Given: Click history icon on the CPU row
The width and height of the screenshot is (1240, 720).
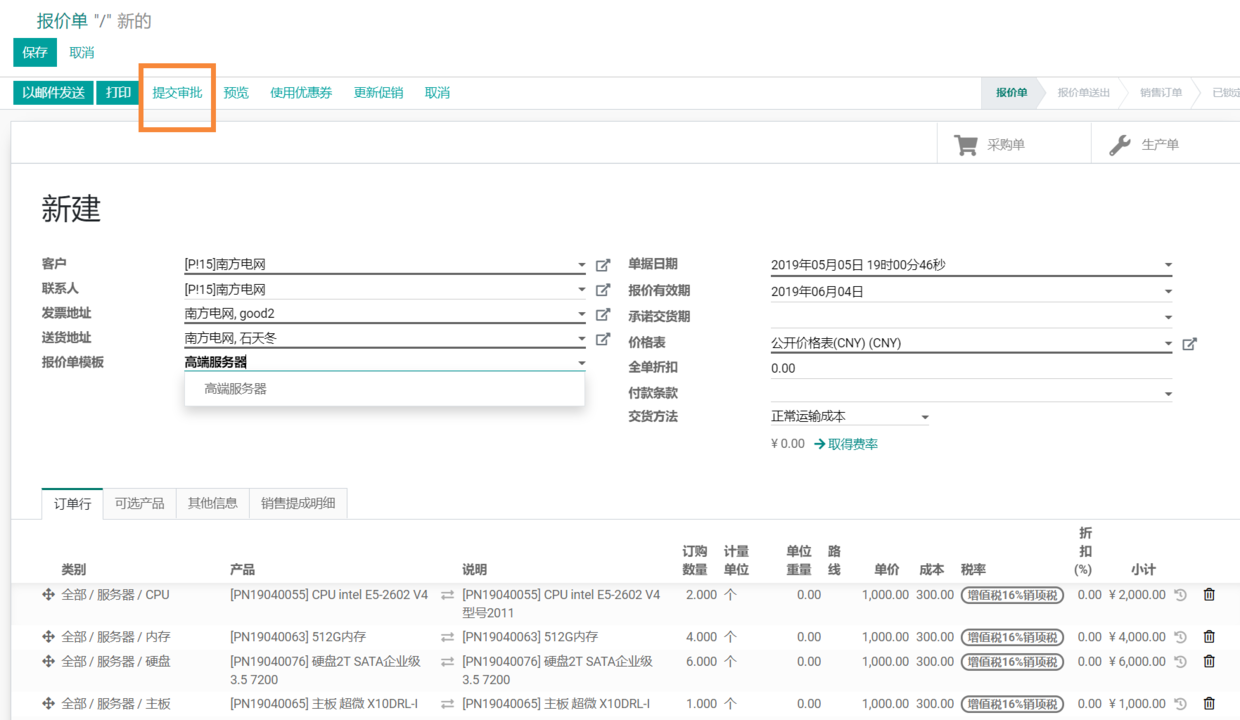Looking at the screenshot, I should [1181, 595].
